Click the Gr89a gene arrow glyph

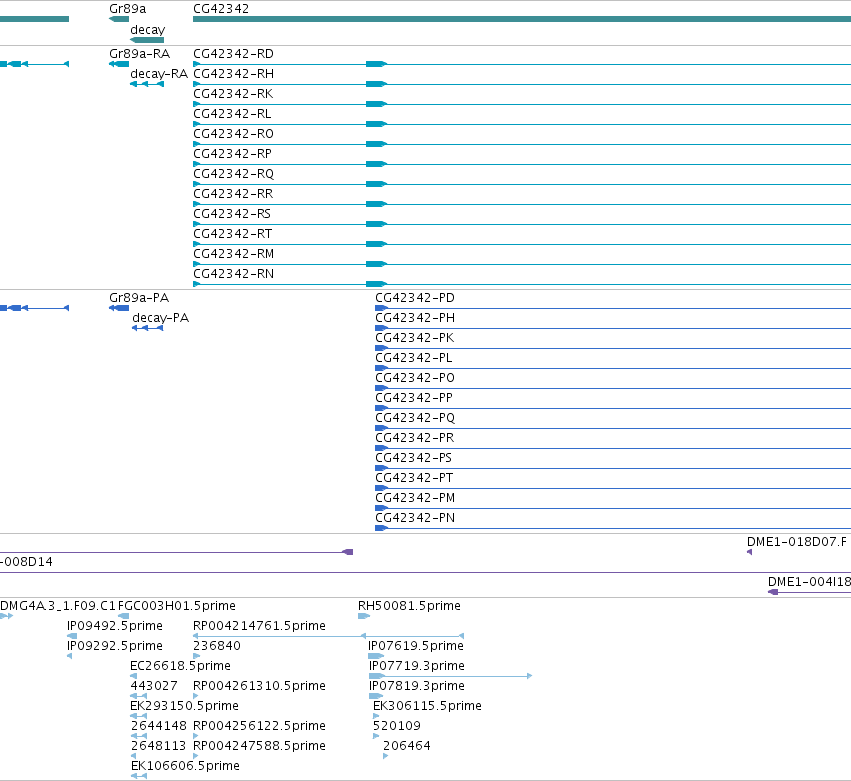pos(119,20)
